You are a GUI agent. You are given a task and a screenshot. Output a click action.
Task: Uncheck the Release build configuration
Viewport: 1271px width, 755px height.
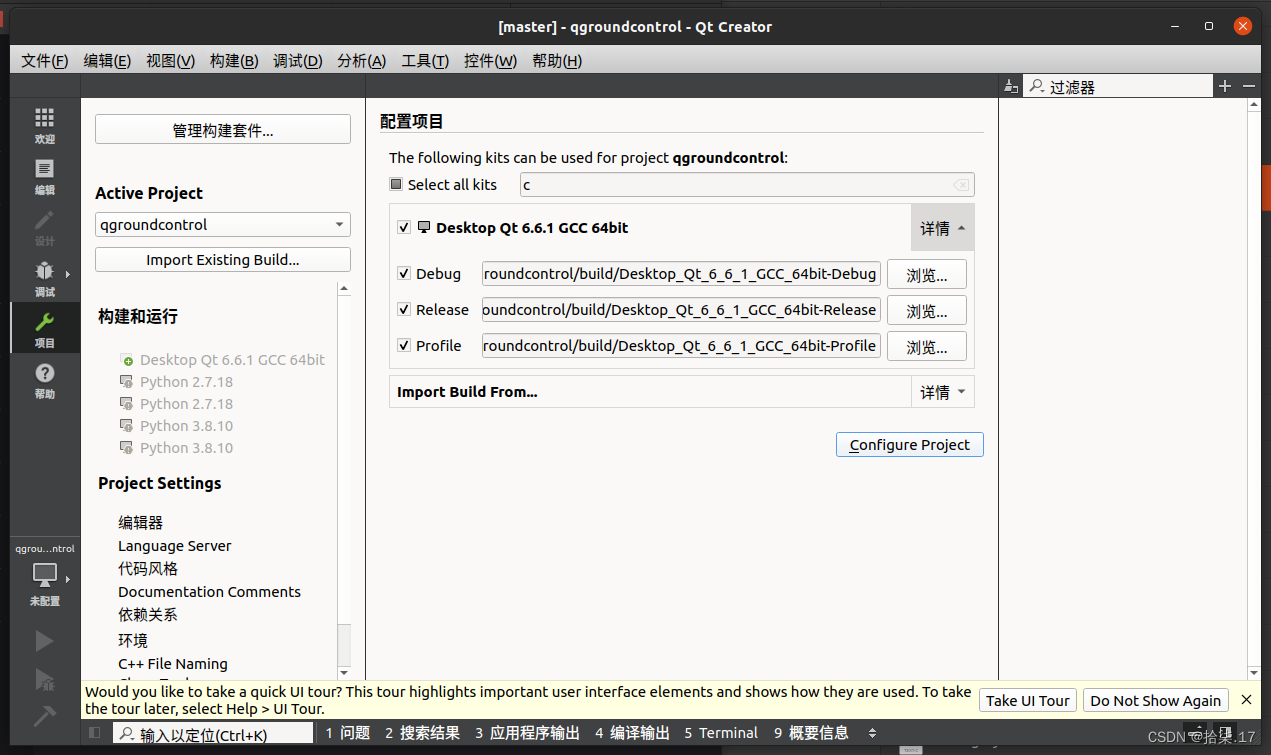click(404, 309)
